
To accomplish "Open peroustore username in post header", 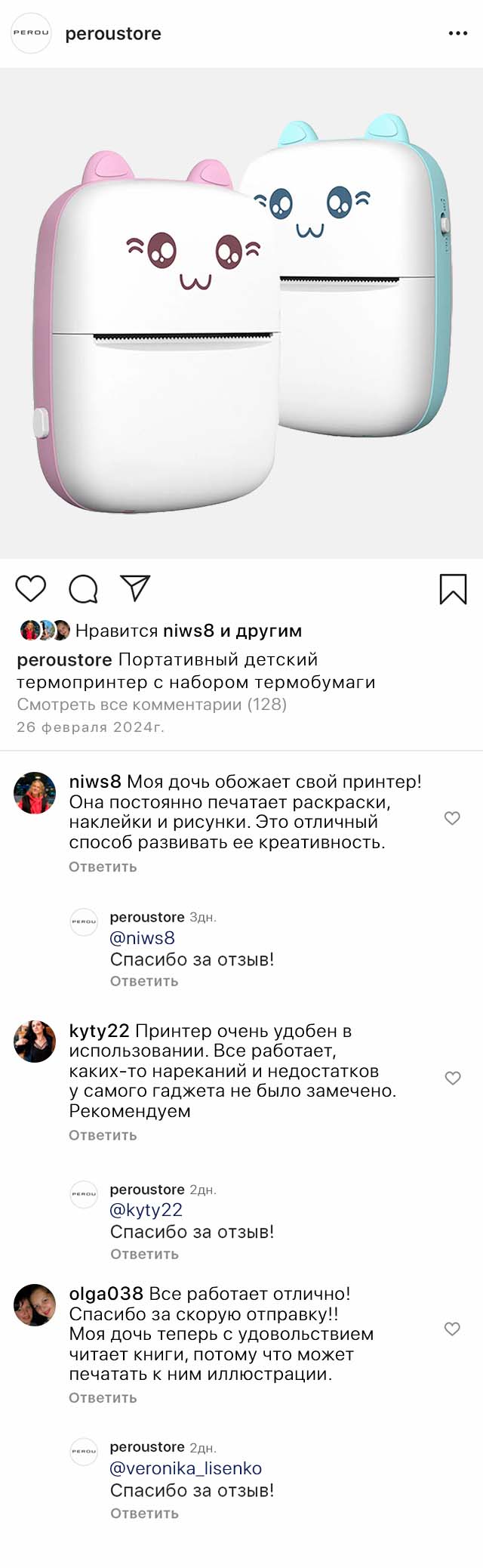I will [x=113, y=33].
